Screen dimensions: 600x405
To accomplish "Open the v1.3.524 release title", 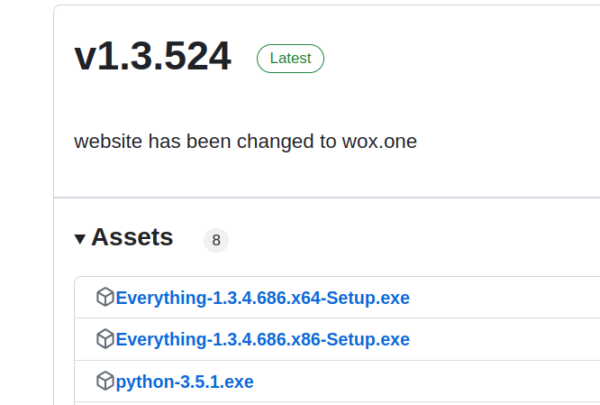I will [152, 57].
